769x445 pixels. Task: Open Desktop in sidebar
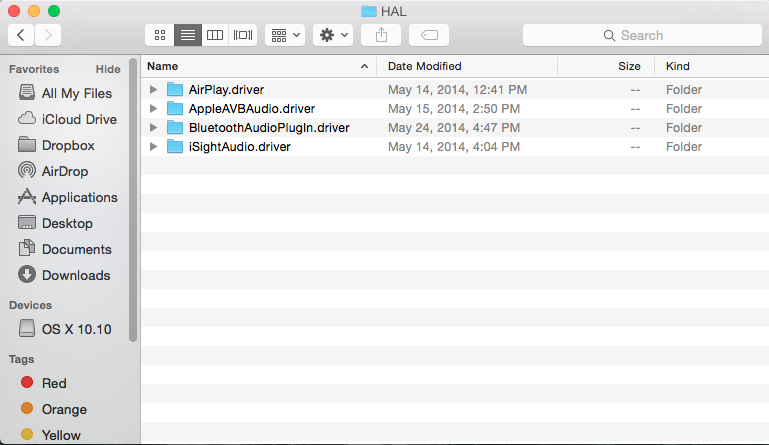[x=55, y=223]
